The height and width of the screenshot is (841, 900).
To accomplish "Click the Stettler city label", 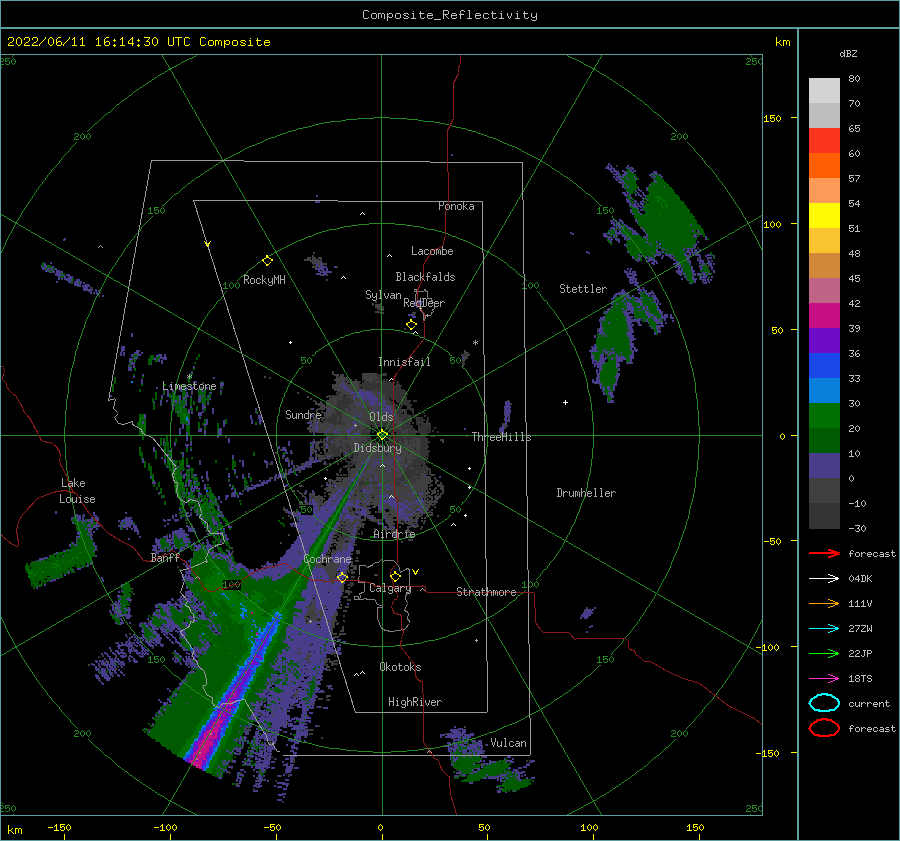I will pyautogui.click(x=583, y=289).
